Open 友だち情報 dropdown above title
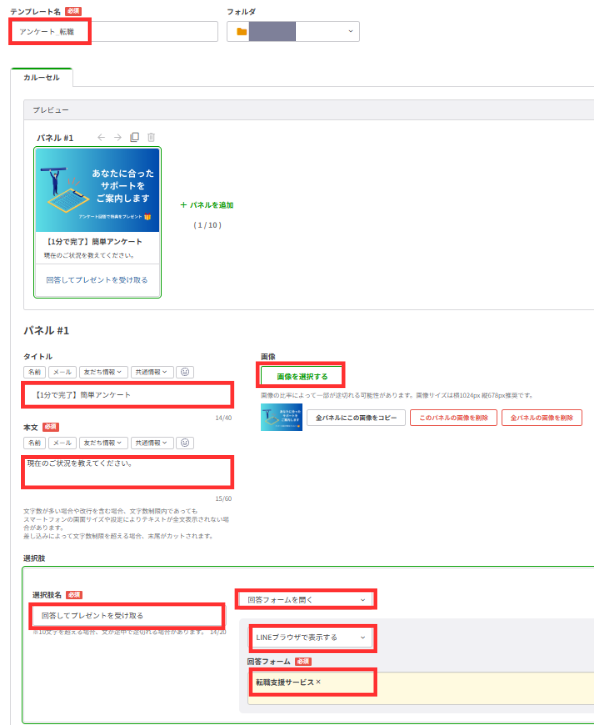This screenshot has height=725, width=594. pyautogui.click(x=103, y=372)
